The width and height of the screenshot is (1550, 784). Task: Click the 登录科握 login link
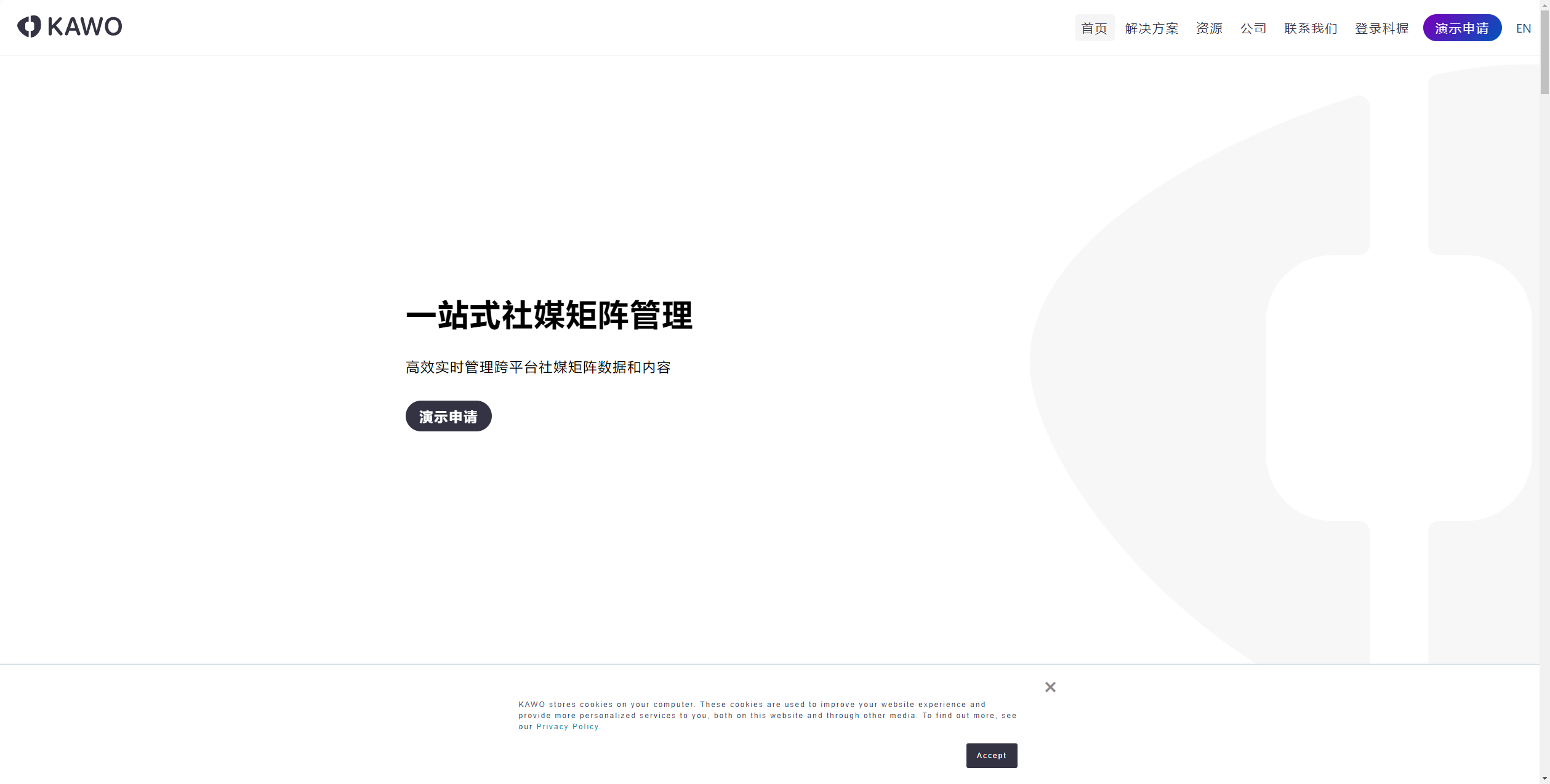coord(1381,28)
